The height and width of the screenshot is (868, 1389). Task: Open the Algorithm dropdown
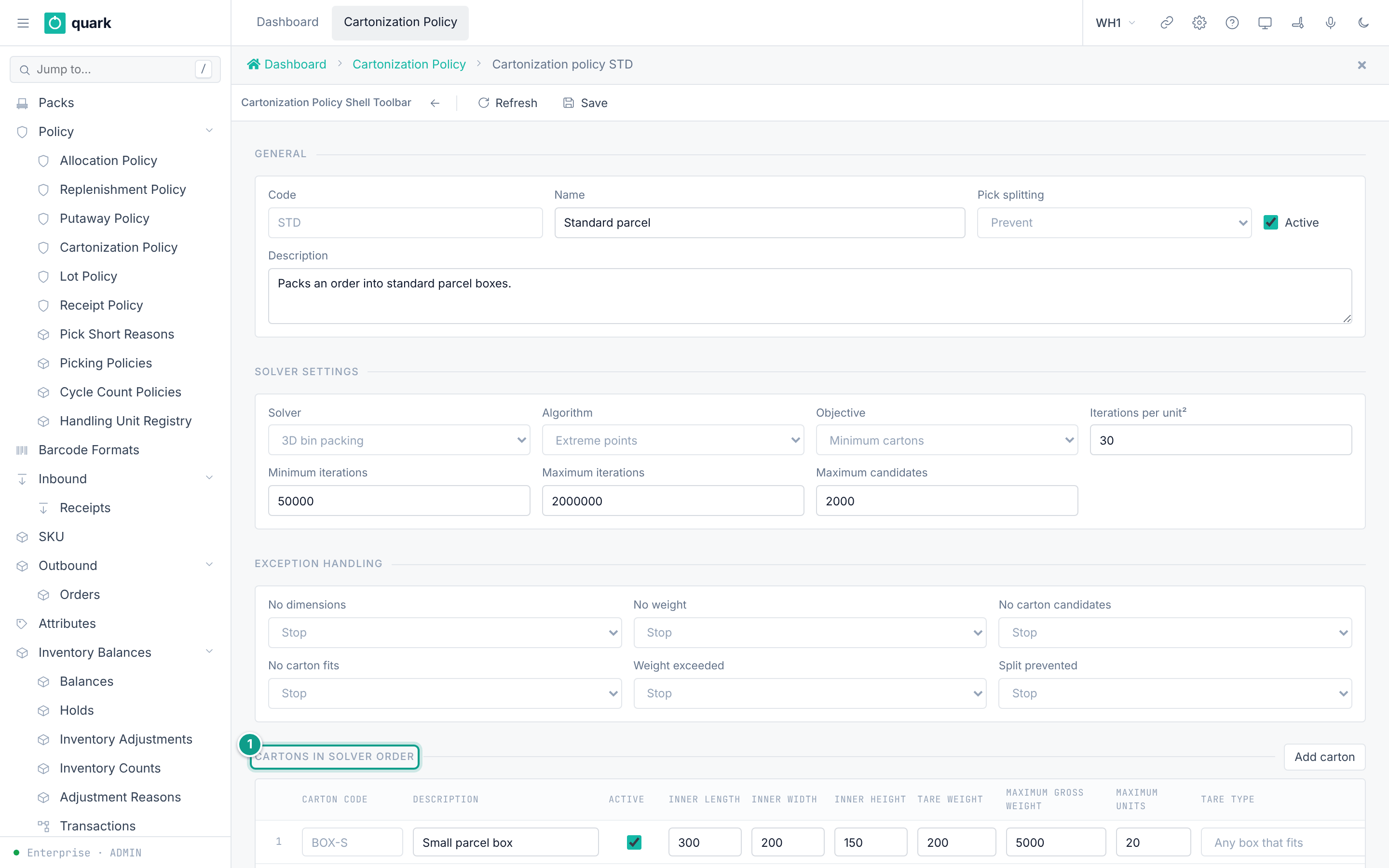click(x=673, y=440)
